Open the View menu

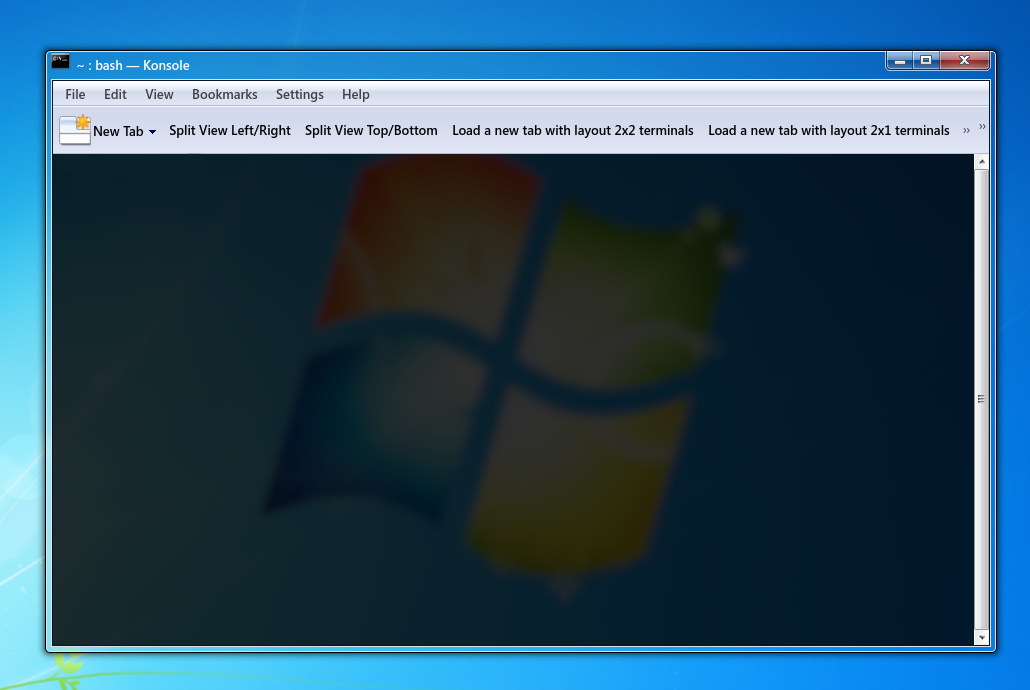coord(159,95)
